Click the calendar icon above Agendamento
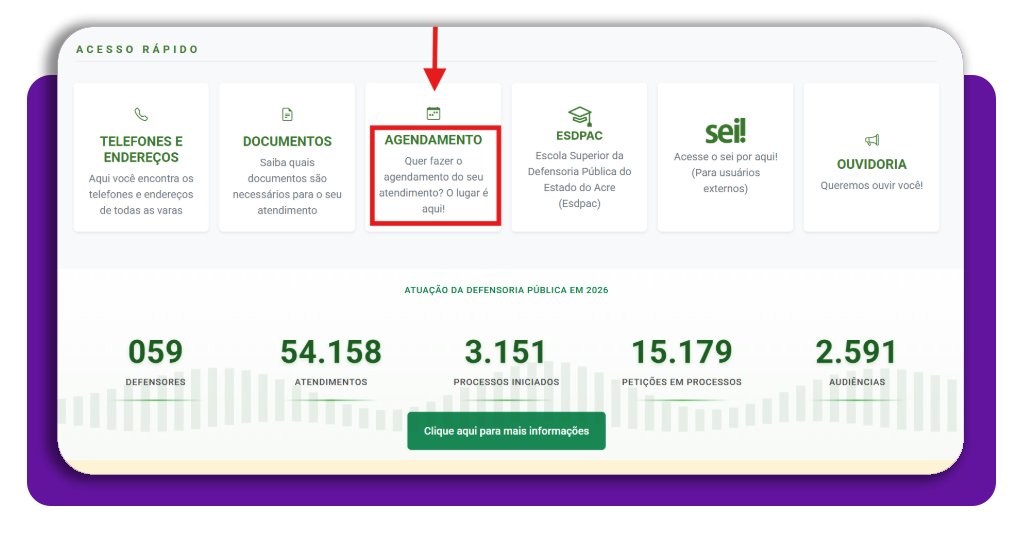This screenshot has width=1024, height=536. pyautogui.click(x=433, y=114)
